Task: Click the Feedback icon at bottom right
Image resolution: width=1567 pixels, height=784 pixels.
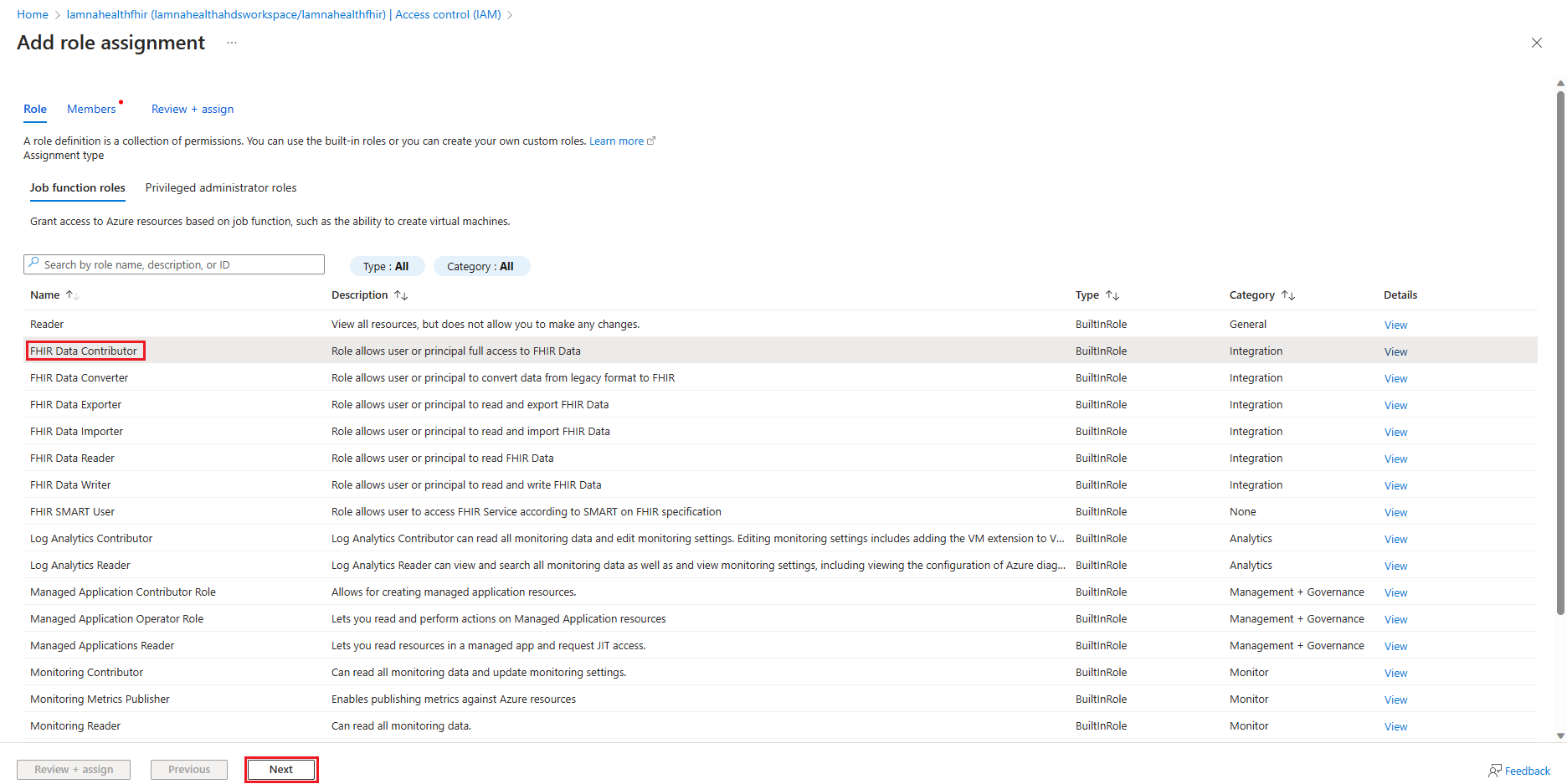Action: [x=1494, y=771]
